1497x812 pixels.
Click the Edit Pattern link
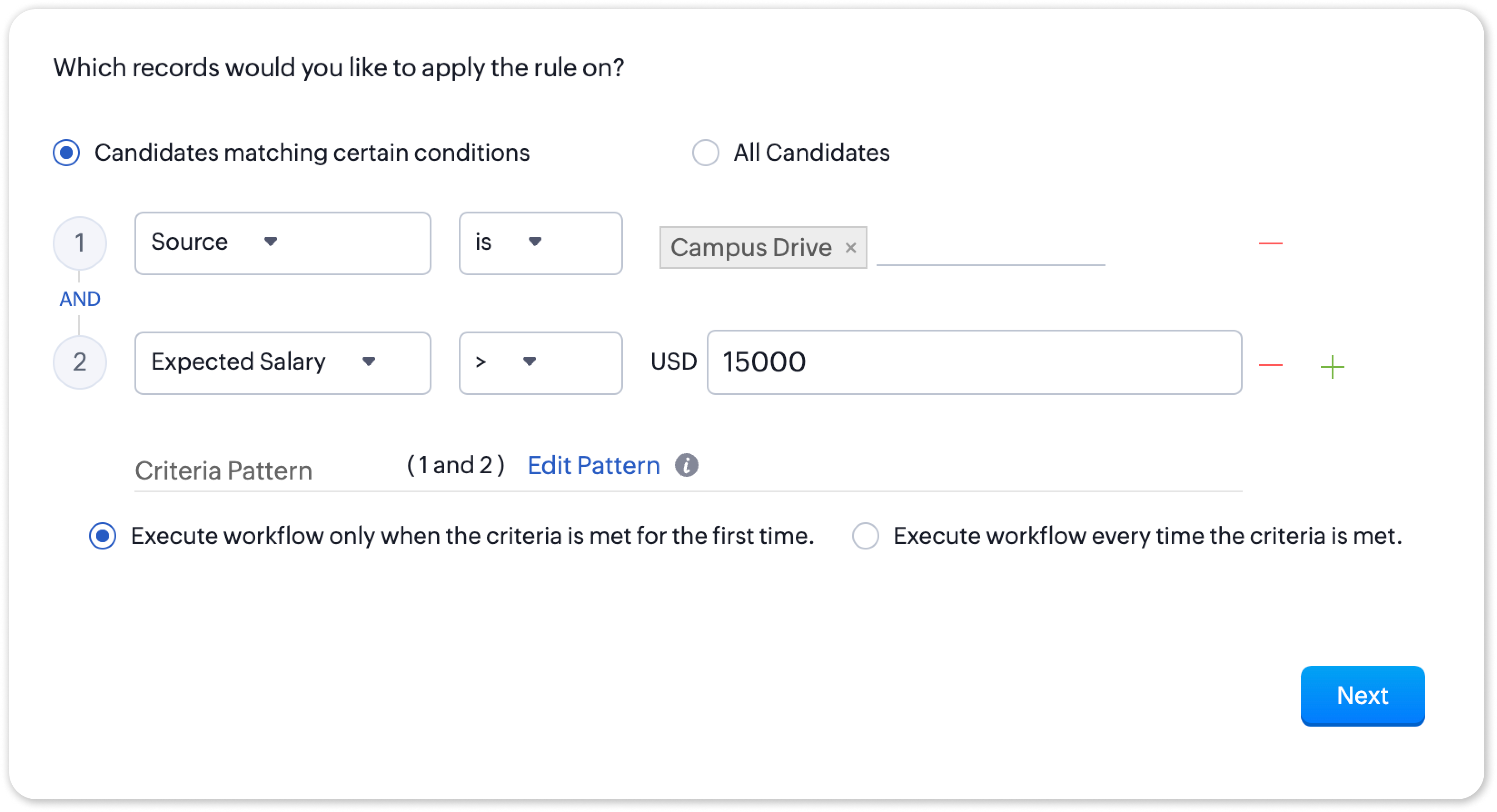pyautogui.click(x=593, y=465)
